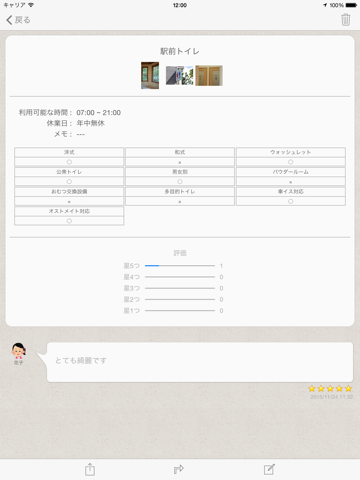This screenshot has height=480, width=360.
Task: Tap the 12:00 clock in status bar
Action: pos(180,5)
